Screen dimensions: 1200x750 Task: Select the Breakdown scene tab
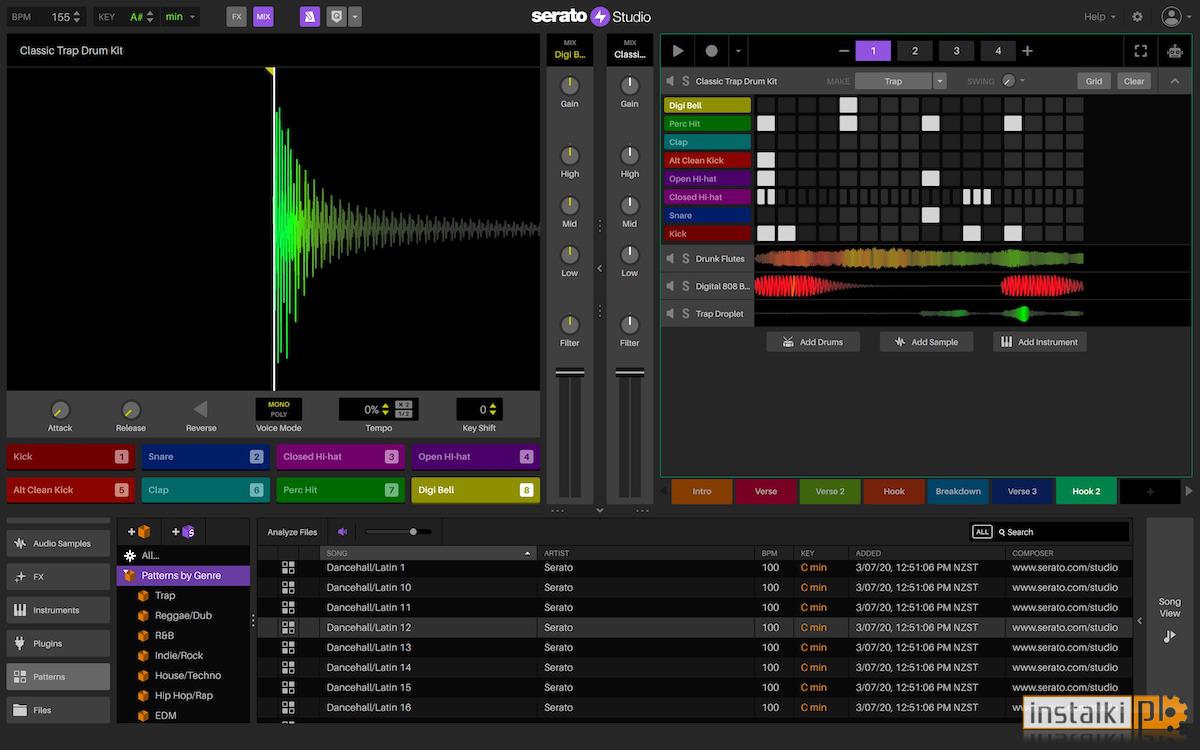point(958,491)
